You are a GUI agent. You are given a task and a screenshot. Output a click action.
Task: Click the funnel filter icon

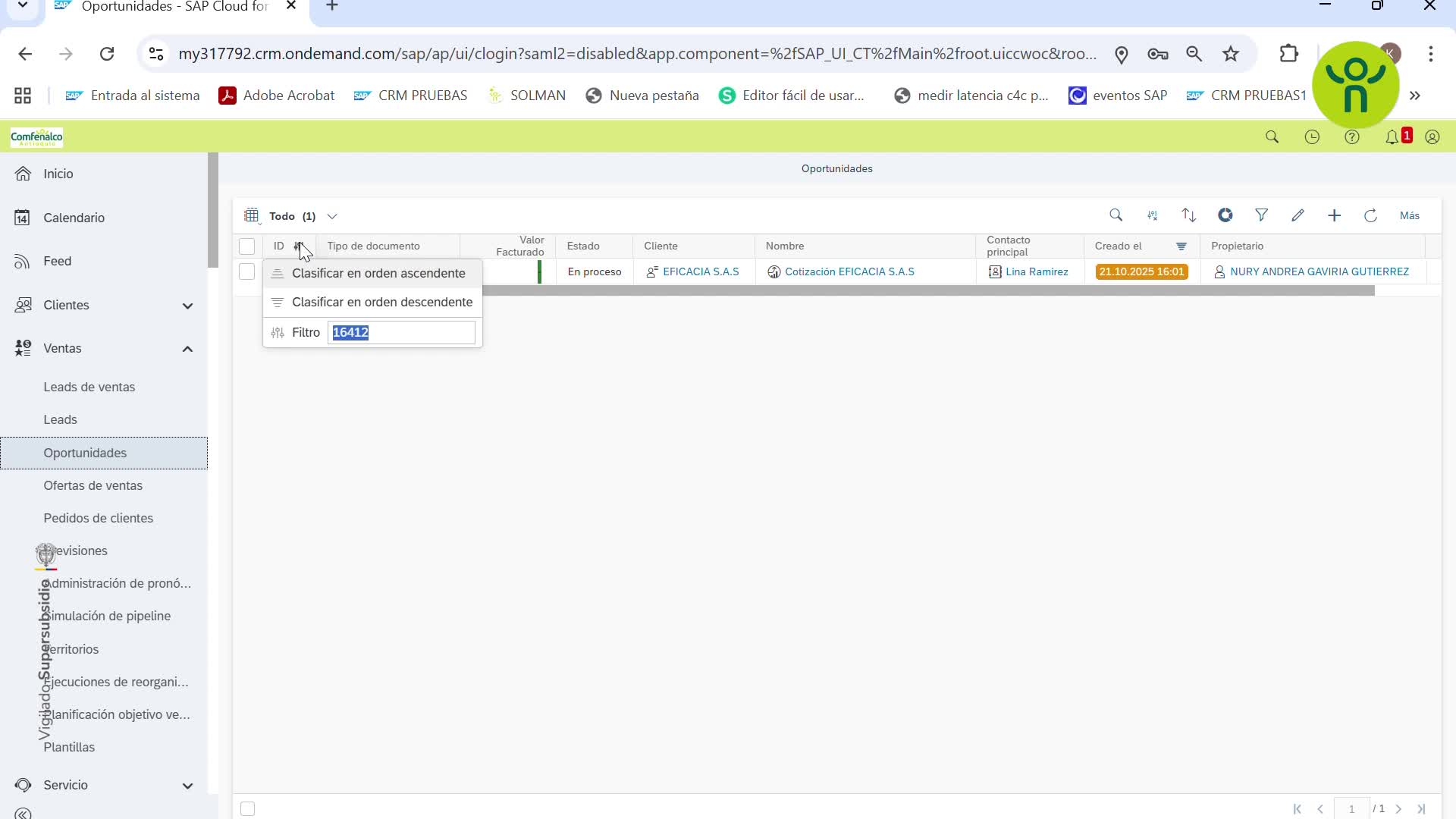coord(1261,215)
